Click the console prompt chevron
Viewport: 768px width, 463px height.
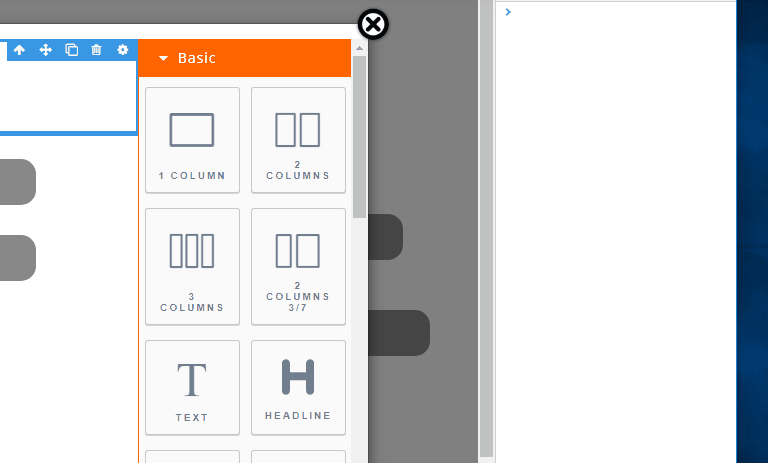click(508, 12)
